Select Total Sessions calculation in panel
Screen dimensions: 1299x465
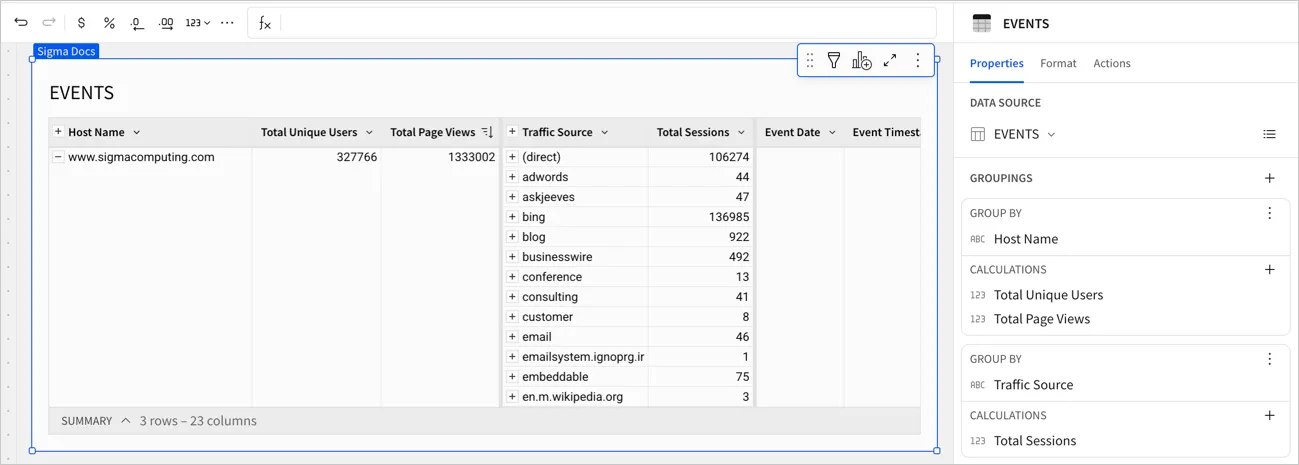(1035, 441)
